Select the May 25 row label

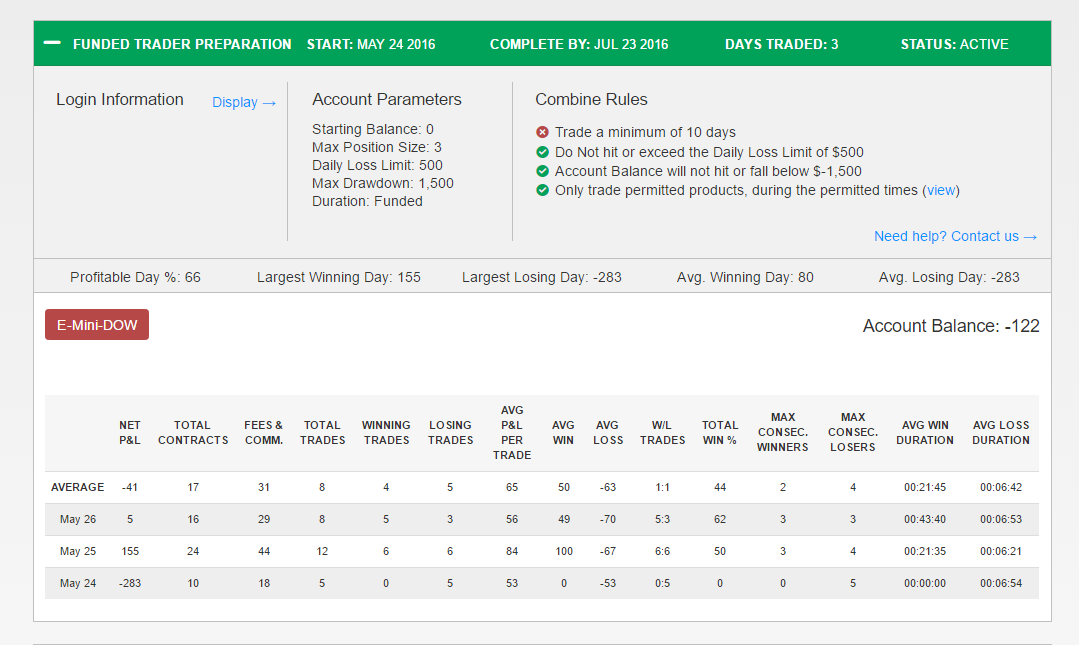point(78,551)
